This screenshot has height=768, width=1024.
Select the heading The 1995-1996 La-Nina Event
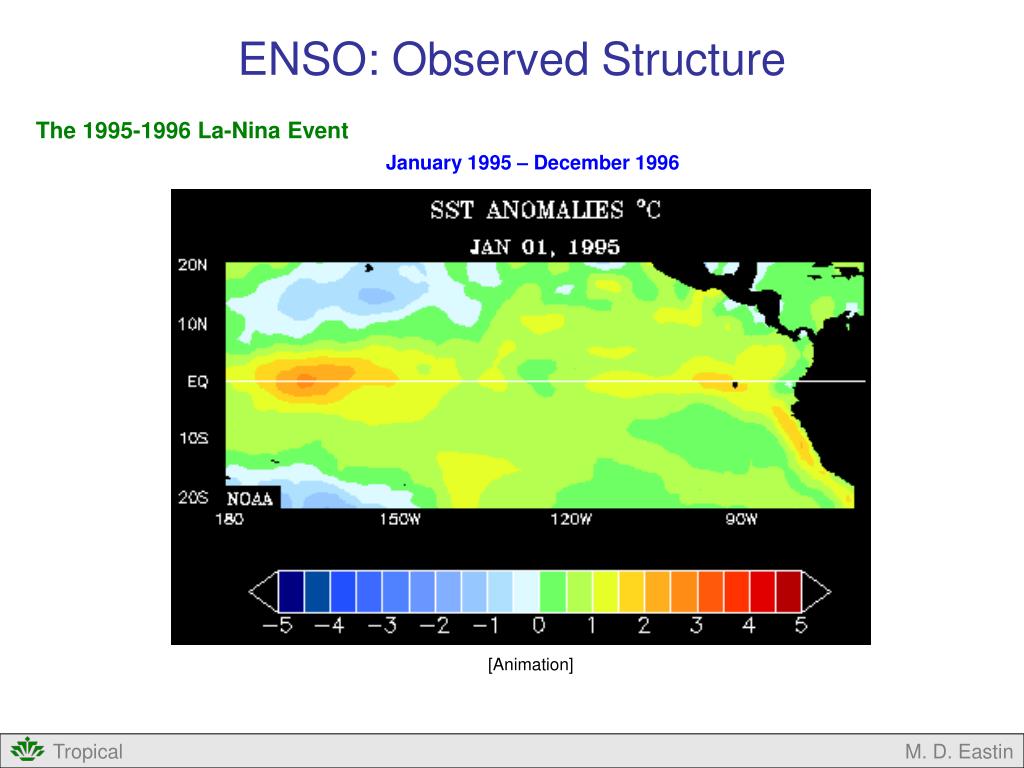point(192,131)
